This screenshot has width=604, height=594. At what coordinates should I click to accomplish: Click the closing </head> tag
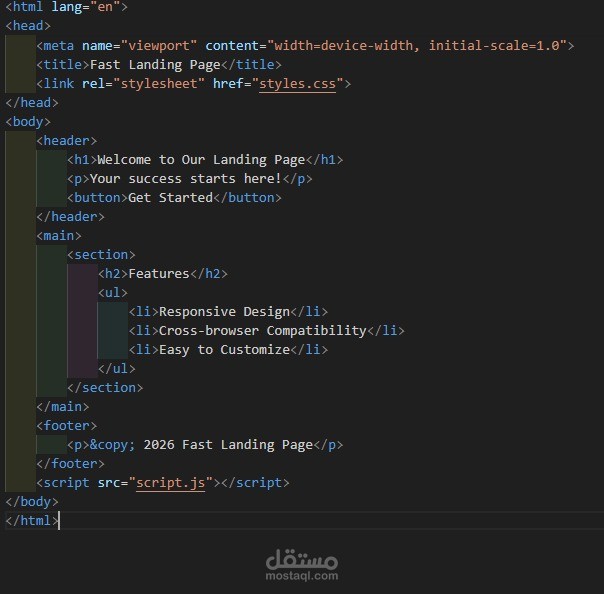click(x=32, y=103)
